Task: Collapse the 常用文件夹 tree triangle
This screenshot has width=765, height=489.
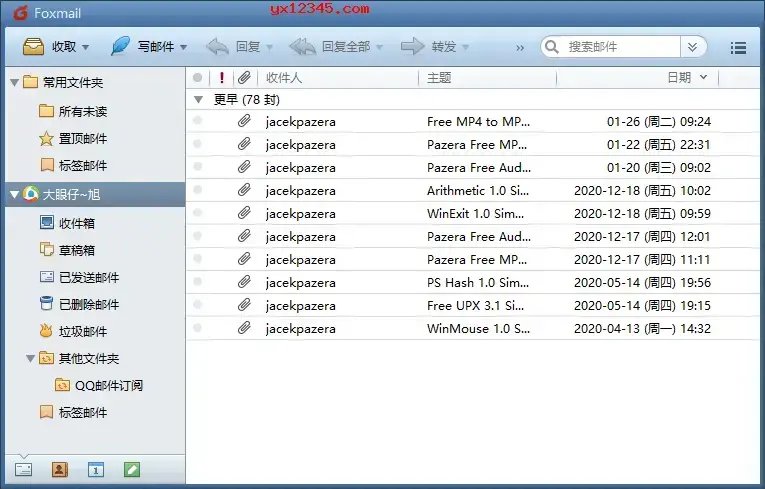Action: point(15,82)
